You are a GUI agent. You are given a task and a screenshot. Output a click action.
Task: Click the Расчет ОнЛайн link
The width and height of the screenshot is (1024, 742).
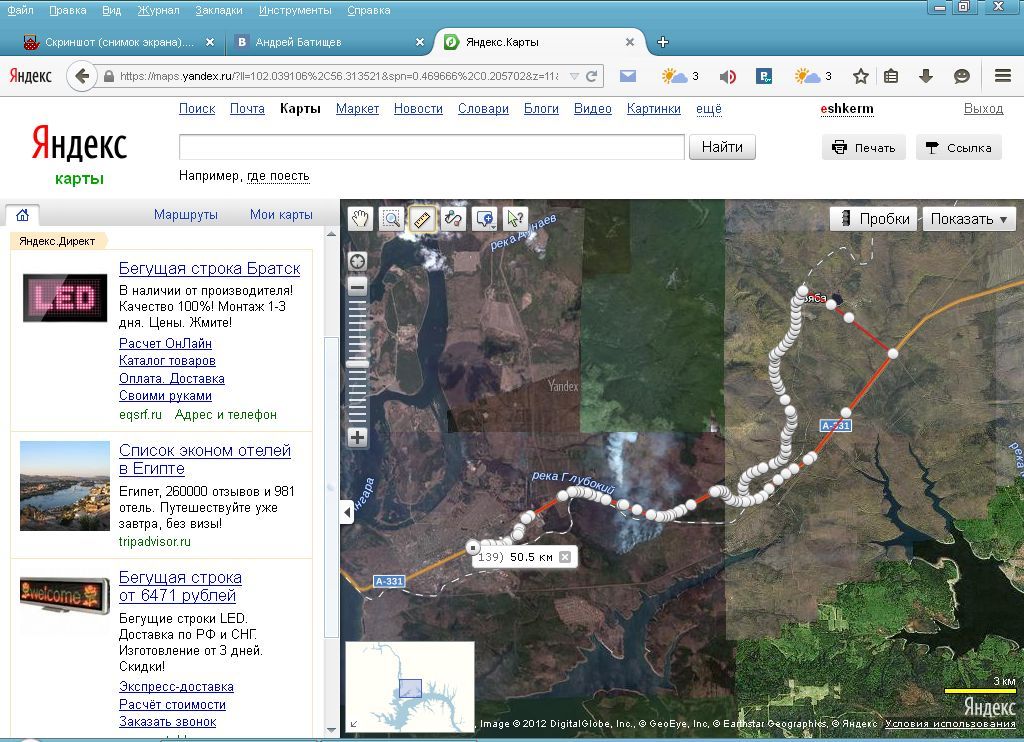pyautogui.click(x=165, y=344)
